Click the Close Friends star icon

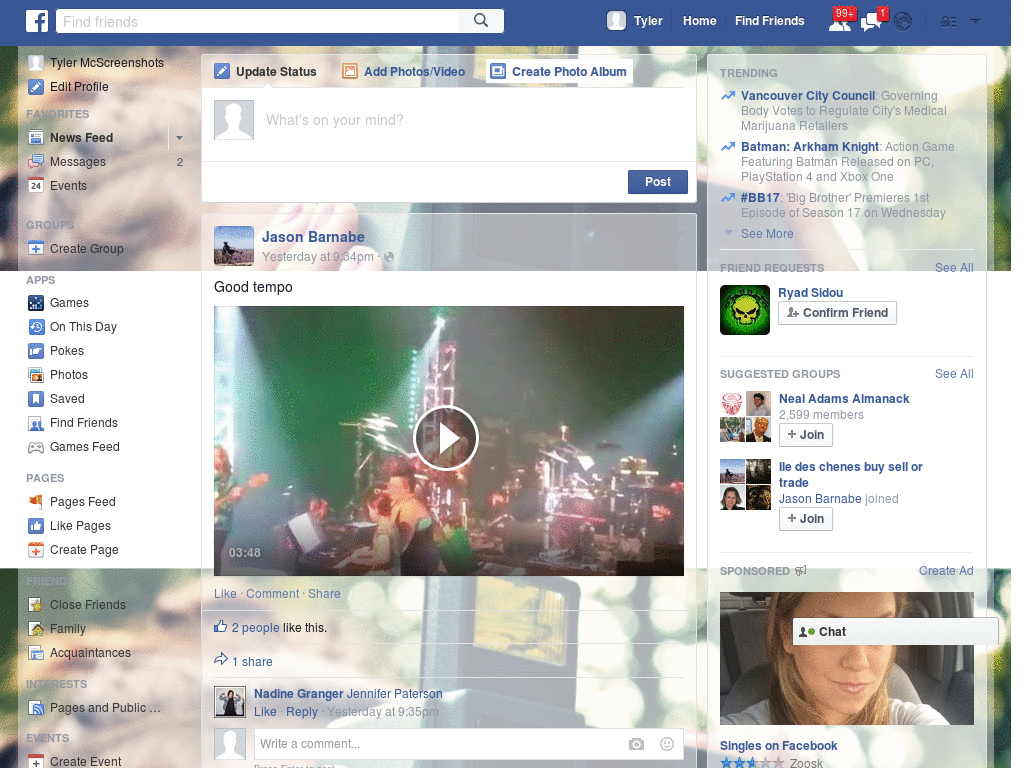pyautogui.click(x=36, y=605)
